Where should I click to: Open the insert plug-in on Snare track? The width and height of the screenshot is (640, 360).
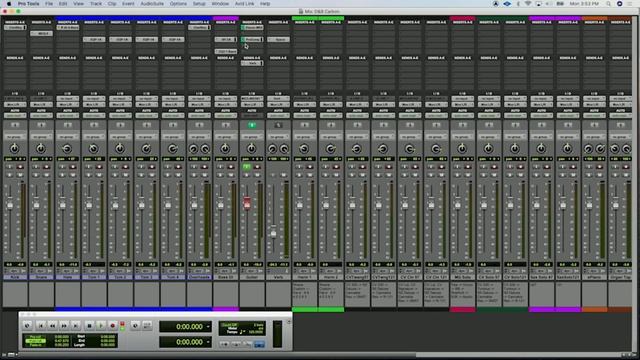click(41, 33)
